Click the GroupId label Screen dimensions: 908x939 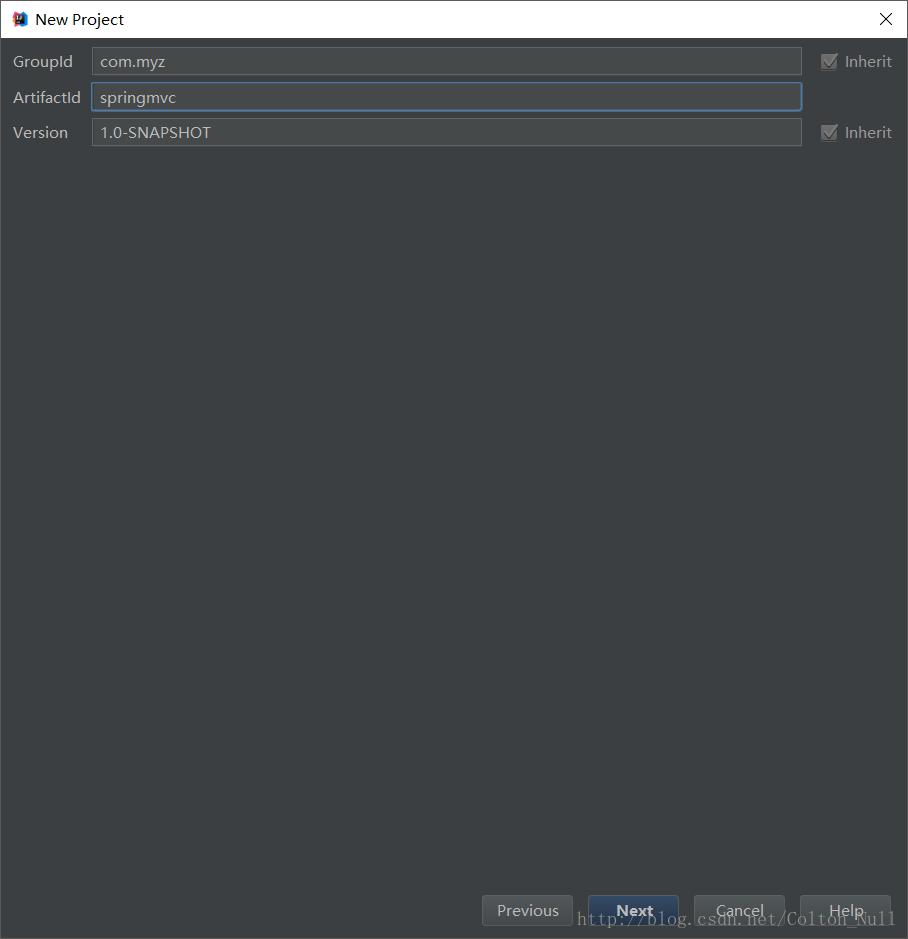pyautogui.click(x=43, y=62)
